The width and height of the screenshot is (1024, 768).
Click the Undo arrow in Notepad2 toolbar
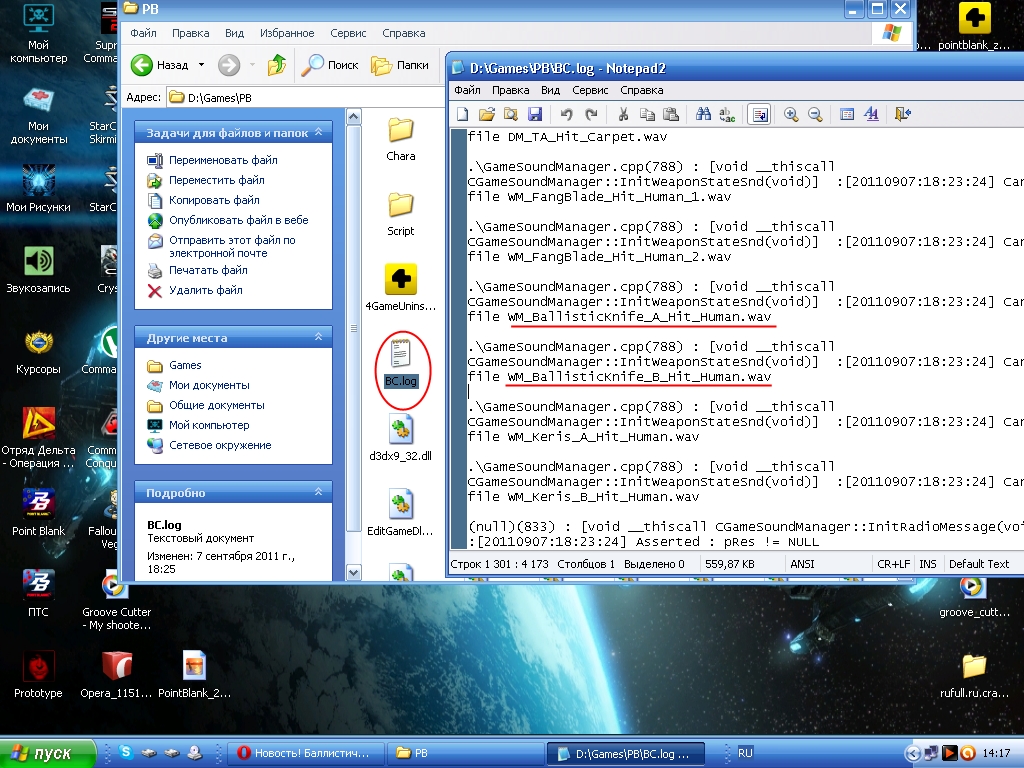pos(567,115)
